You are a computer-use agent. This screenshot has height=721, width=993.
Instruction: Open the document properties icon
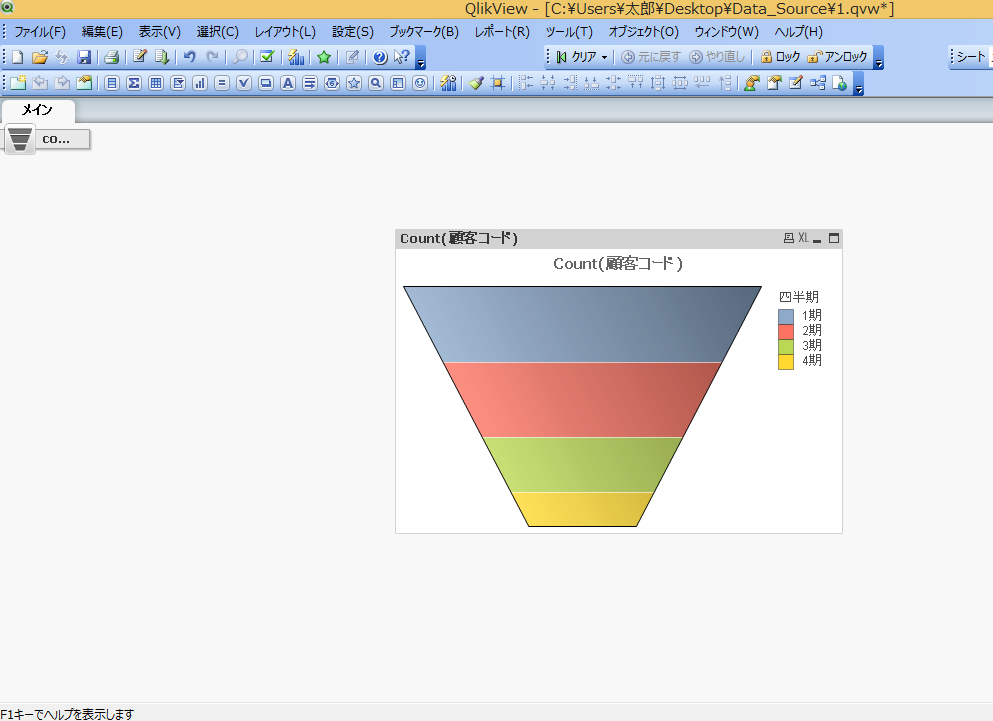click(x=774, y=83)
